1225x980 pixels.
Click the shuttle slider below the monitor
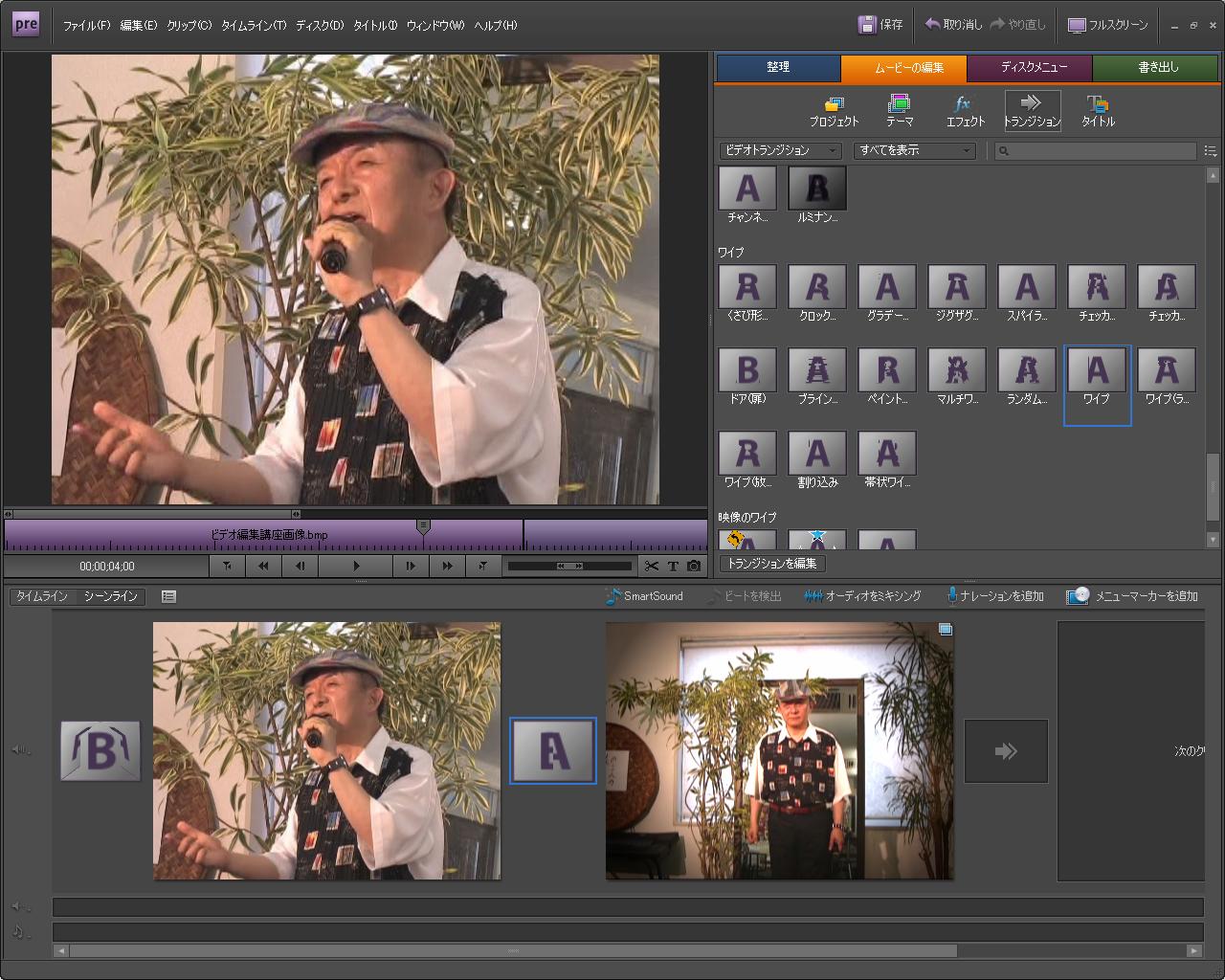569,566
